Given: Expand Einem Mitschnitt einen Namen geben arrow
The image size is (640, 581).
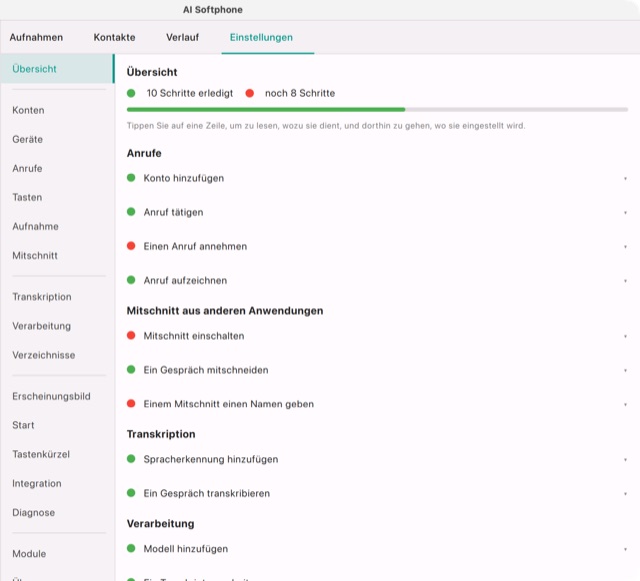Looking at the screenshot, I should click(x=625, y=405).
